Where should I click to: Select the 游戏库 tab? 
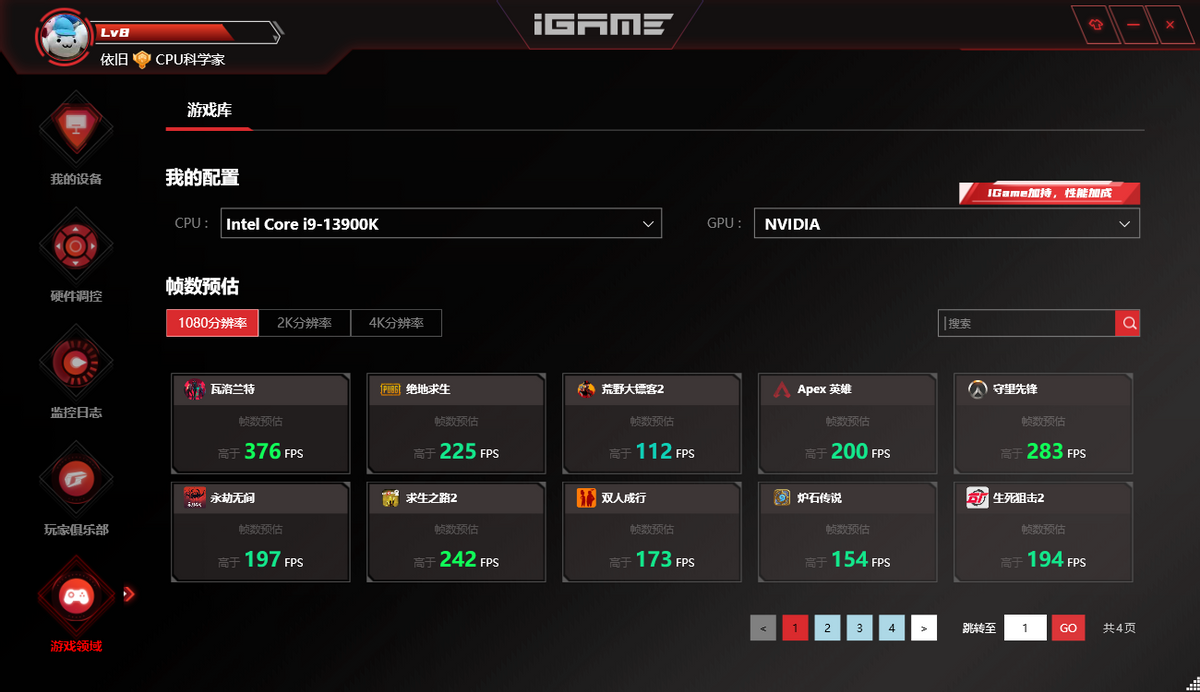[209, 110]
